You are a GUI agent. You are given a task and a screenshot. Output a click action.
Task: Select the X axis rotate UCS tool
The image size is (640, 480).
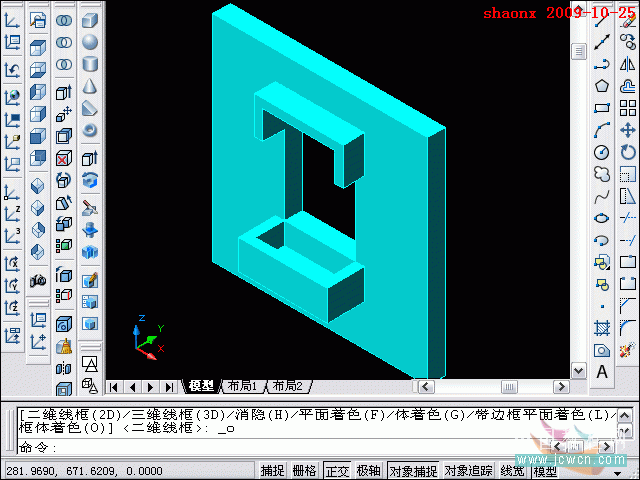pos(12,264)
